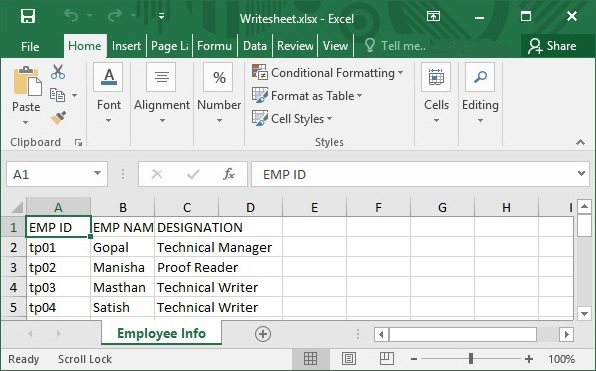Collapse the ribbon with the caret
The image size is (596, 371).
(x=580, y=143)
